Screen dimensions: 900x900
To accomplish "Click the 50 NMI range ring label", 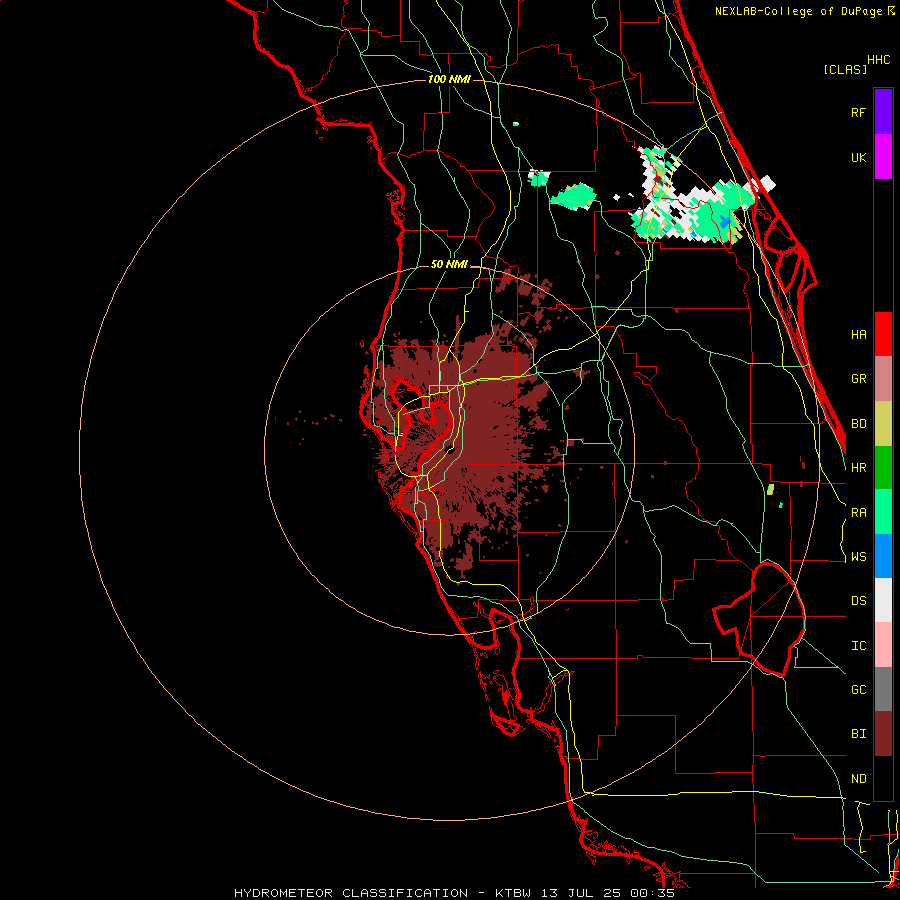I will 449,264.
